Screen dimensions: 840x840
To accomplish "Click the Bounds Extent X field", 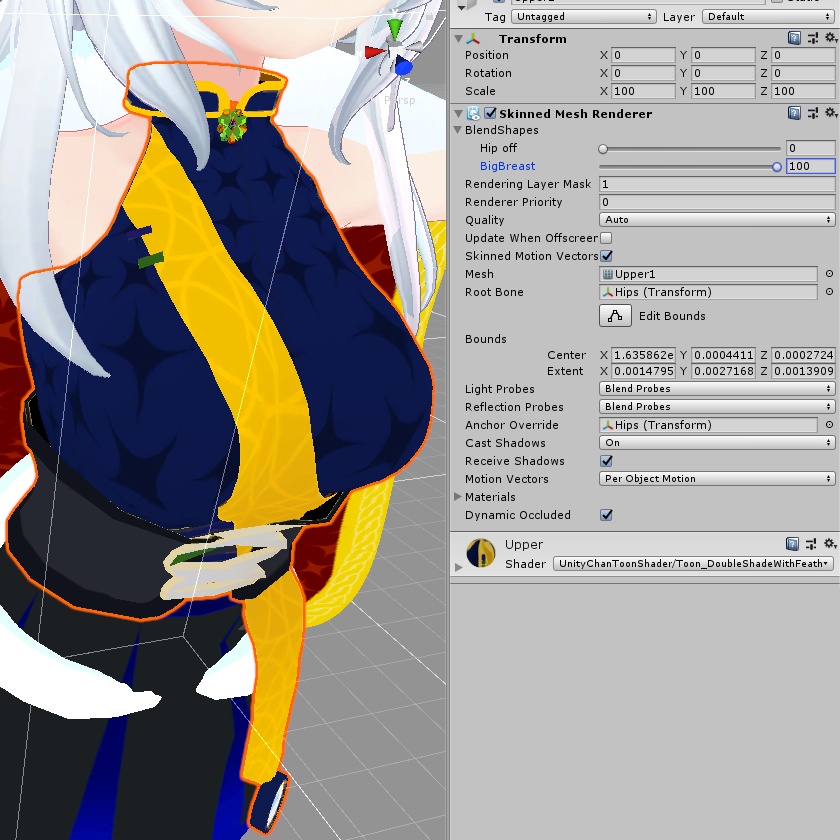I will (x=643, y=371).
